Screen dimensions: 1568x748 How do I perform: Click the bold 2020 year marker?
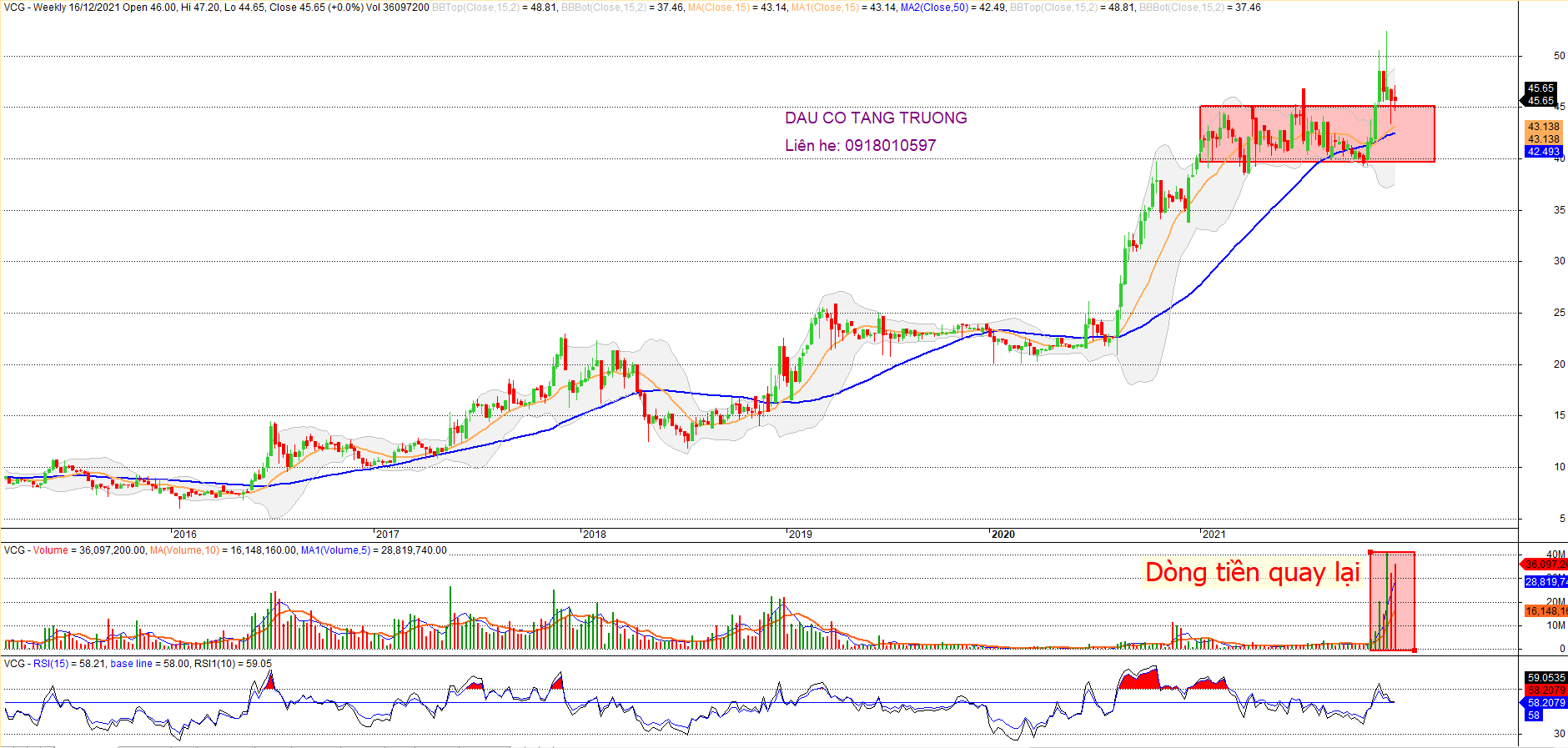(x=1003, y=535)
